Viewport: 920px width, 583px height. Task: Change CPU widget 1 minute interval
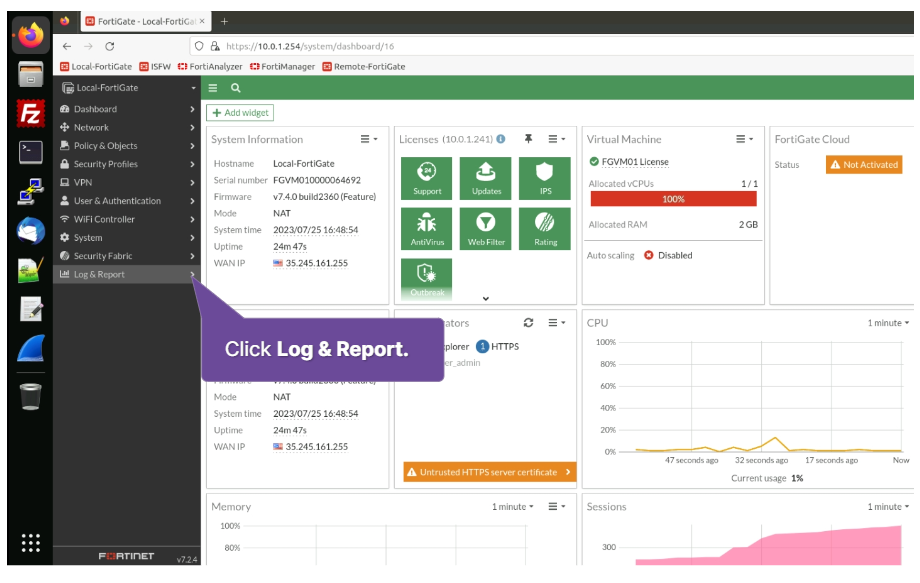tap(888, 323)
